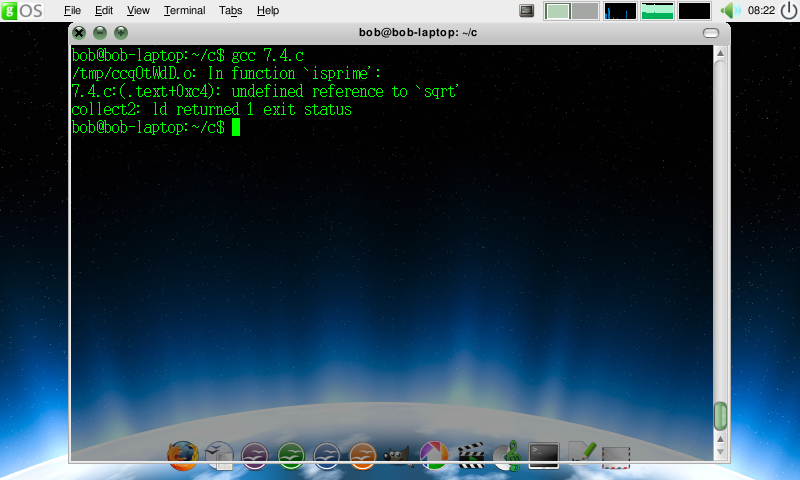Open the View menu
This screenshot has height=480, width=800.
138,11
